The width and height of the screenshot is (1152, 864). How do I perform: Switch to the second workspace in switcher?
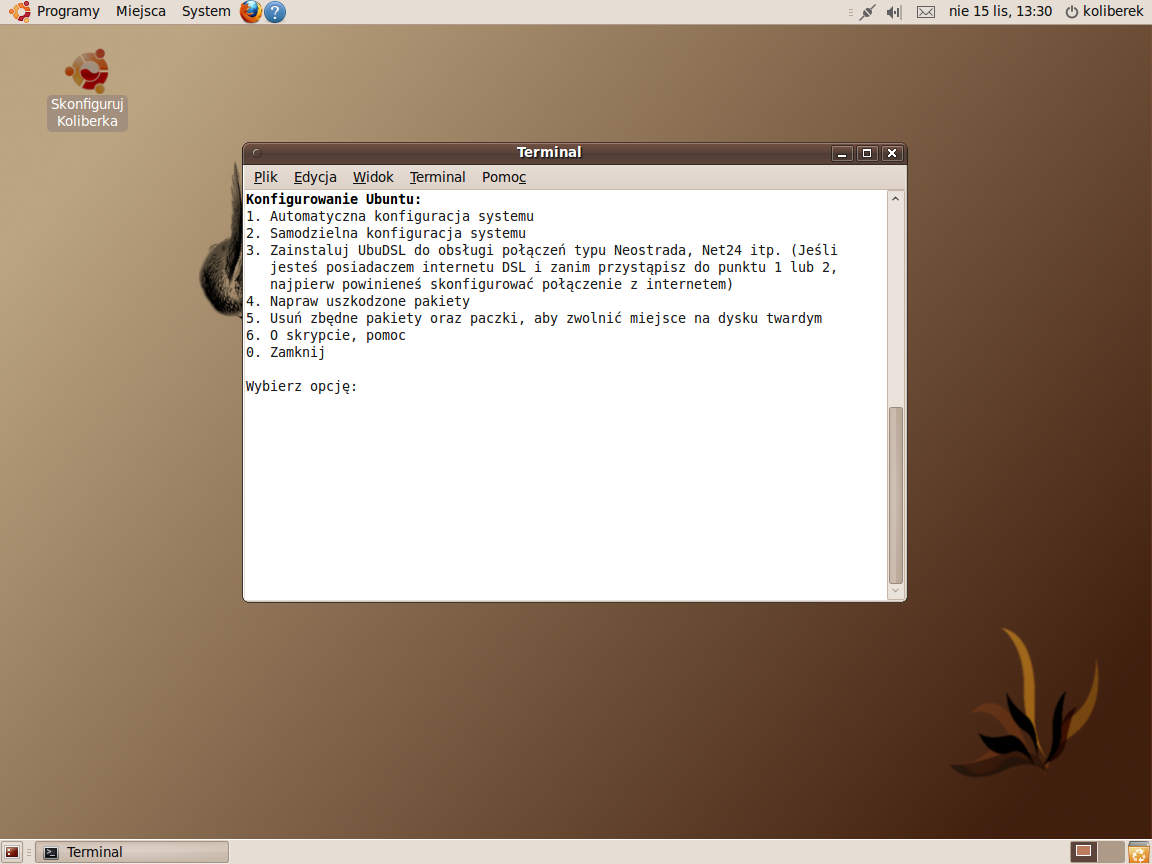tap(1111, 852)
